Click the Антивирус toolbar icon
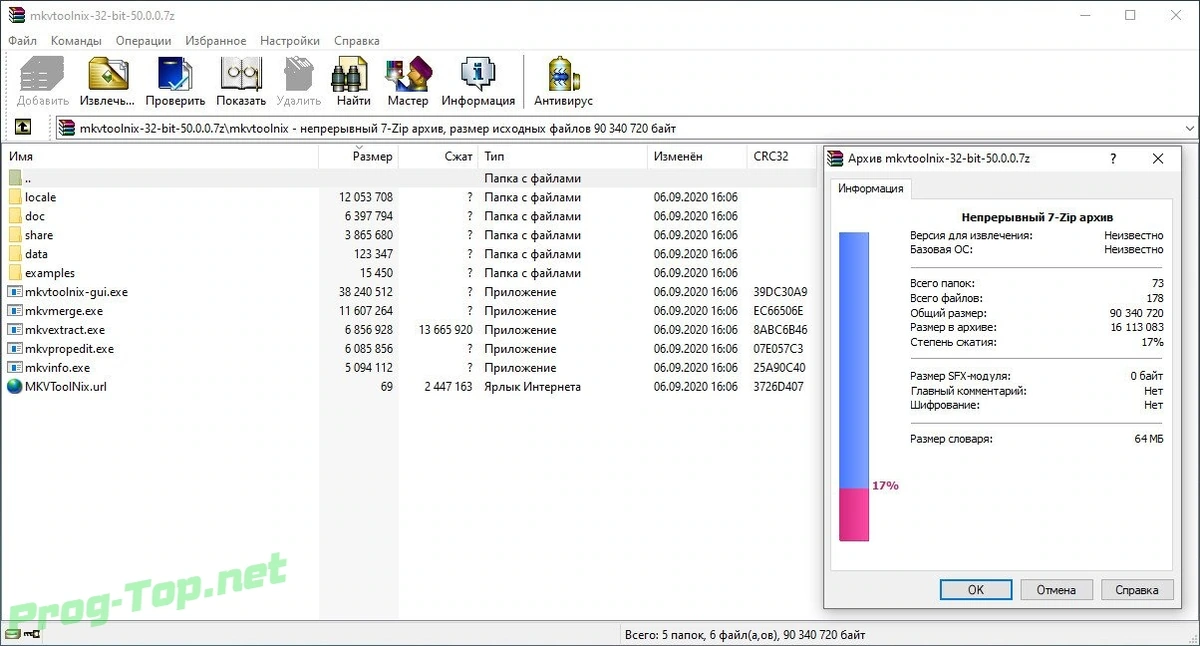Image resolution: width=1200 pixels, height=646 pixels. pyautogui.click(x=563, y=74)
